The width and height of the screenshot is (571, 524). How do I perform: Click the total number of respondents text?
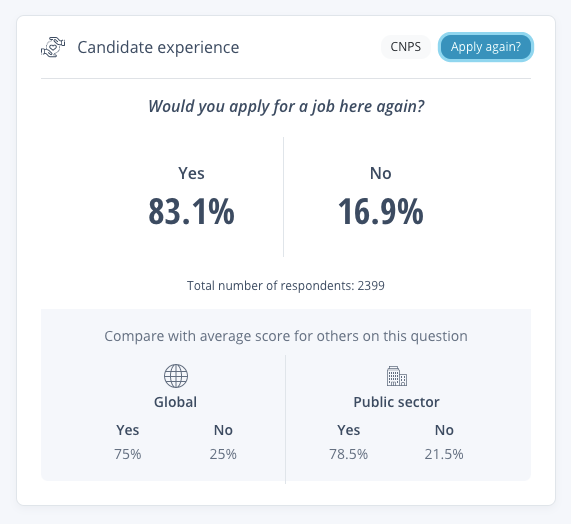286,285
